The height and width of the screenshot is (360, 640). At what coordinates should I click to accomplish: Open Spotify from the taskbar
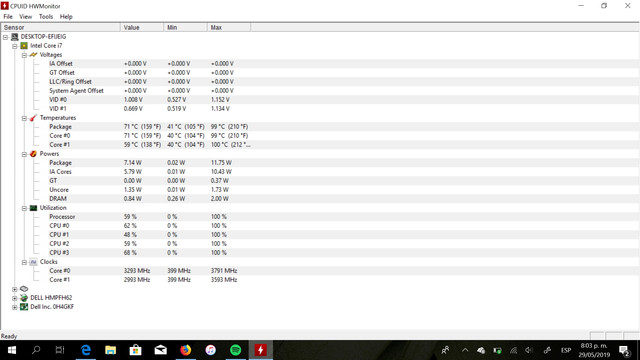[x=236, y=350]
